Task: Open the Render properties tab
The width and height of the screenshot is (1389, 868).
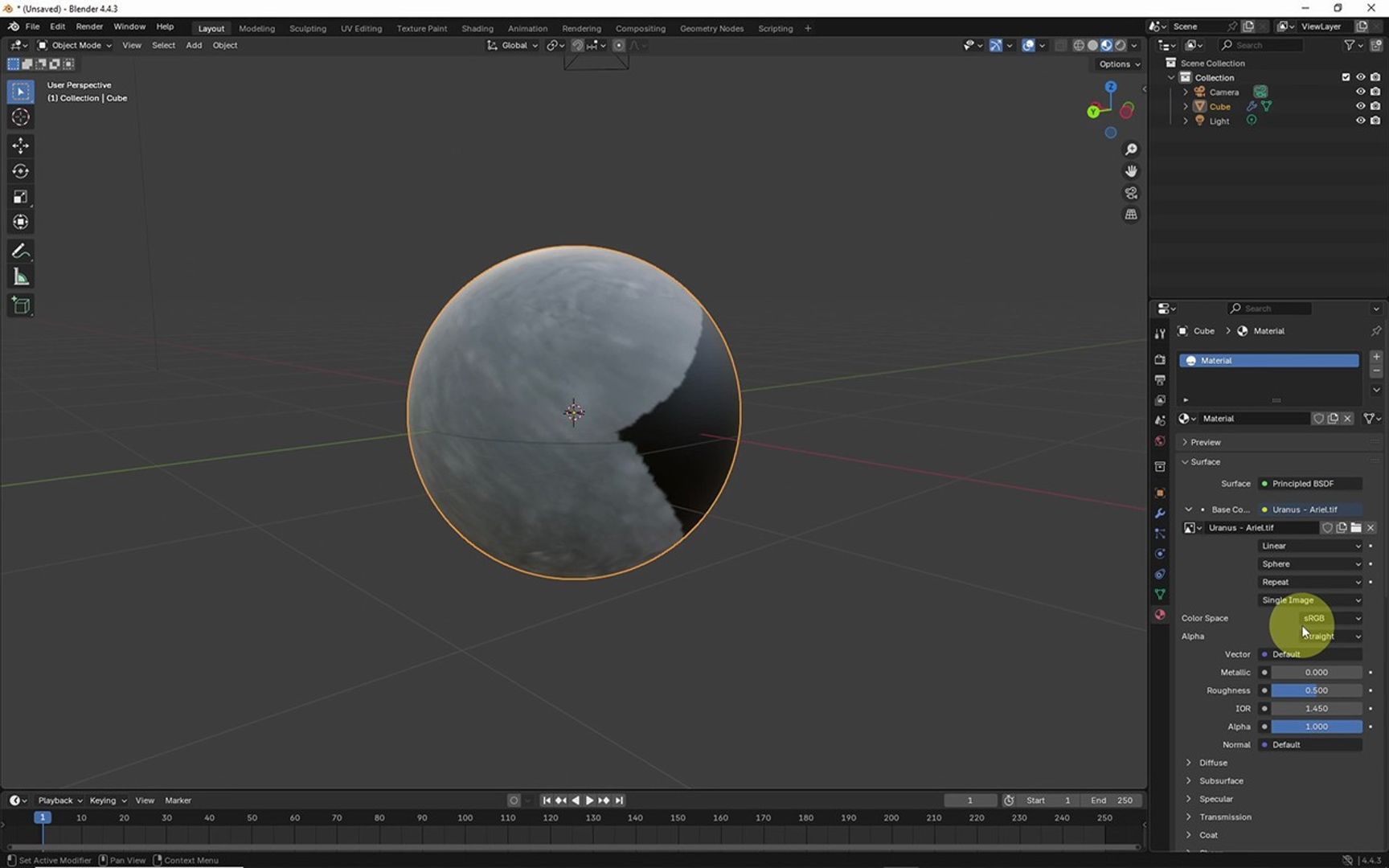Action: 1160,359
